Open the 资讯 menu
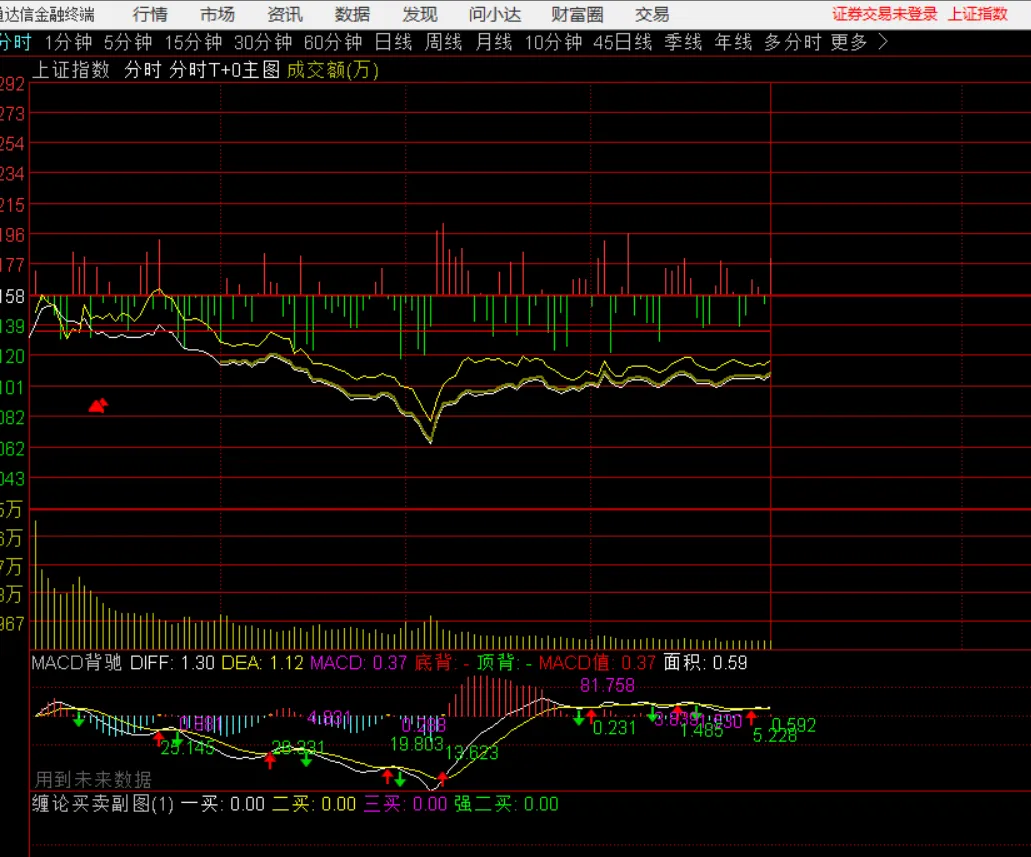The image size is (1031, 857). coord(285,14)
